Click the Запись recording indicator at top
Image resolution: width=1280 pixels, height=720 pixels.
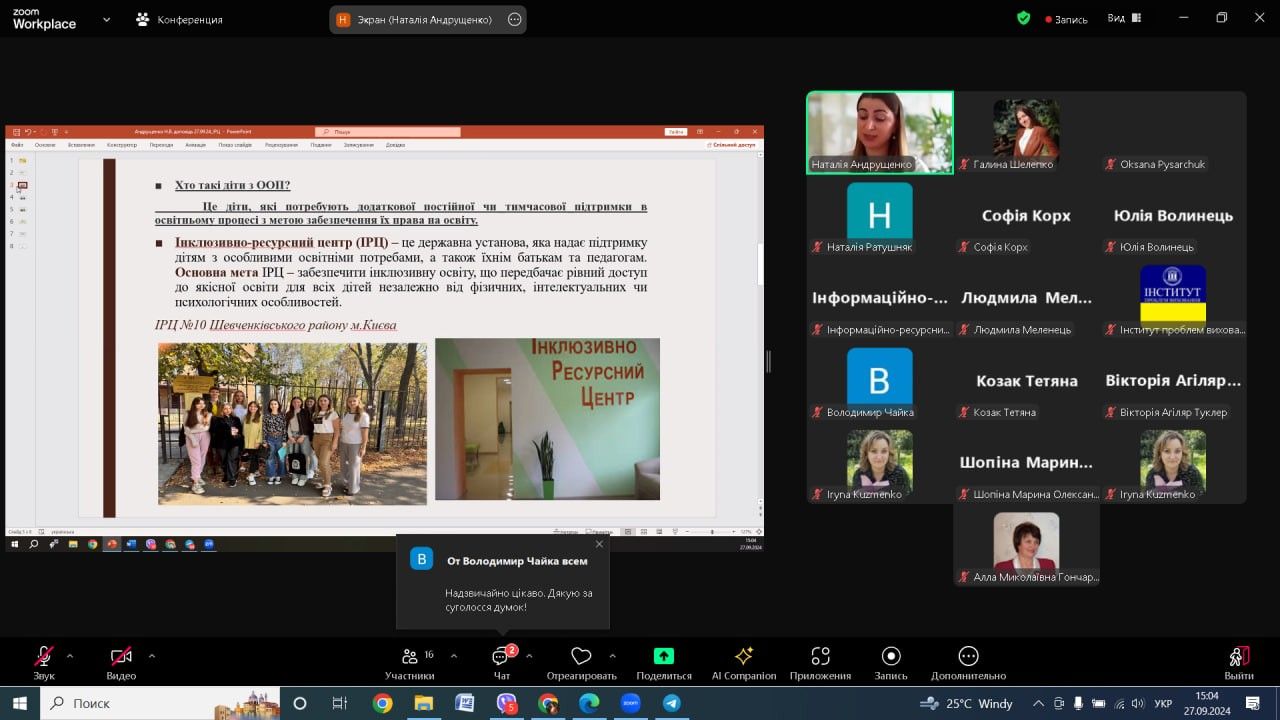pyautogui.click(x=1066, y=19)
